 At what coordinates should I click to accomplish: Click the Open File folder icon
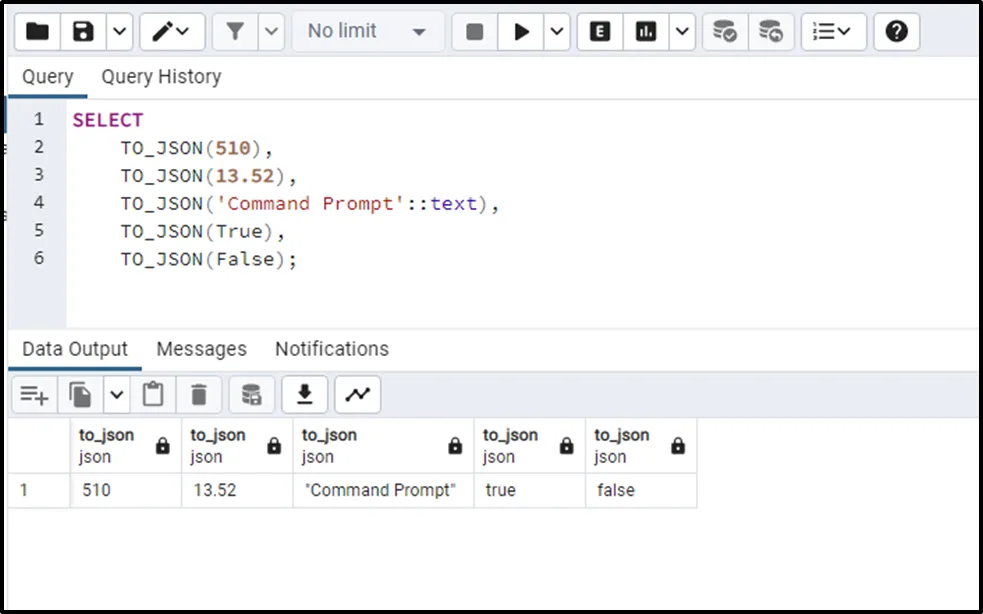(37, 32)
